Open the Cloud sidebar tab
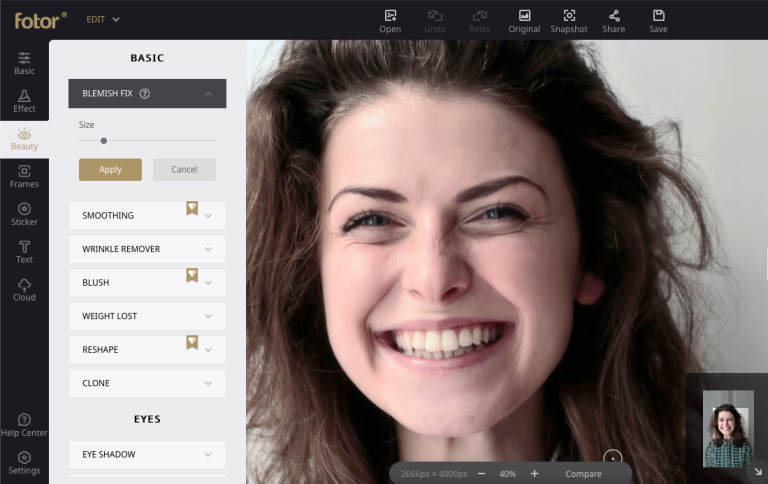Image resolution: width=768 pixels, height=484 pixels. pyautogui.click(x=24, y=290)
